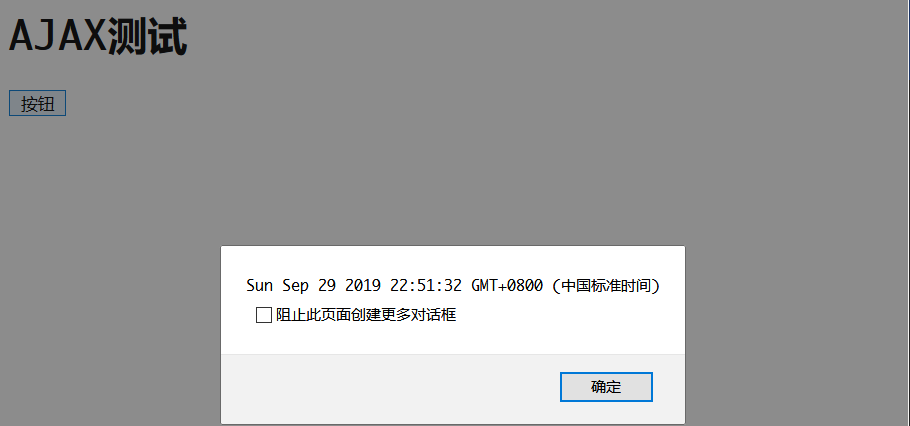Click the month Sep in the alert message

coord(295,286)
